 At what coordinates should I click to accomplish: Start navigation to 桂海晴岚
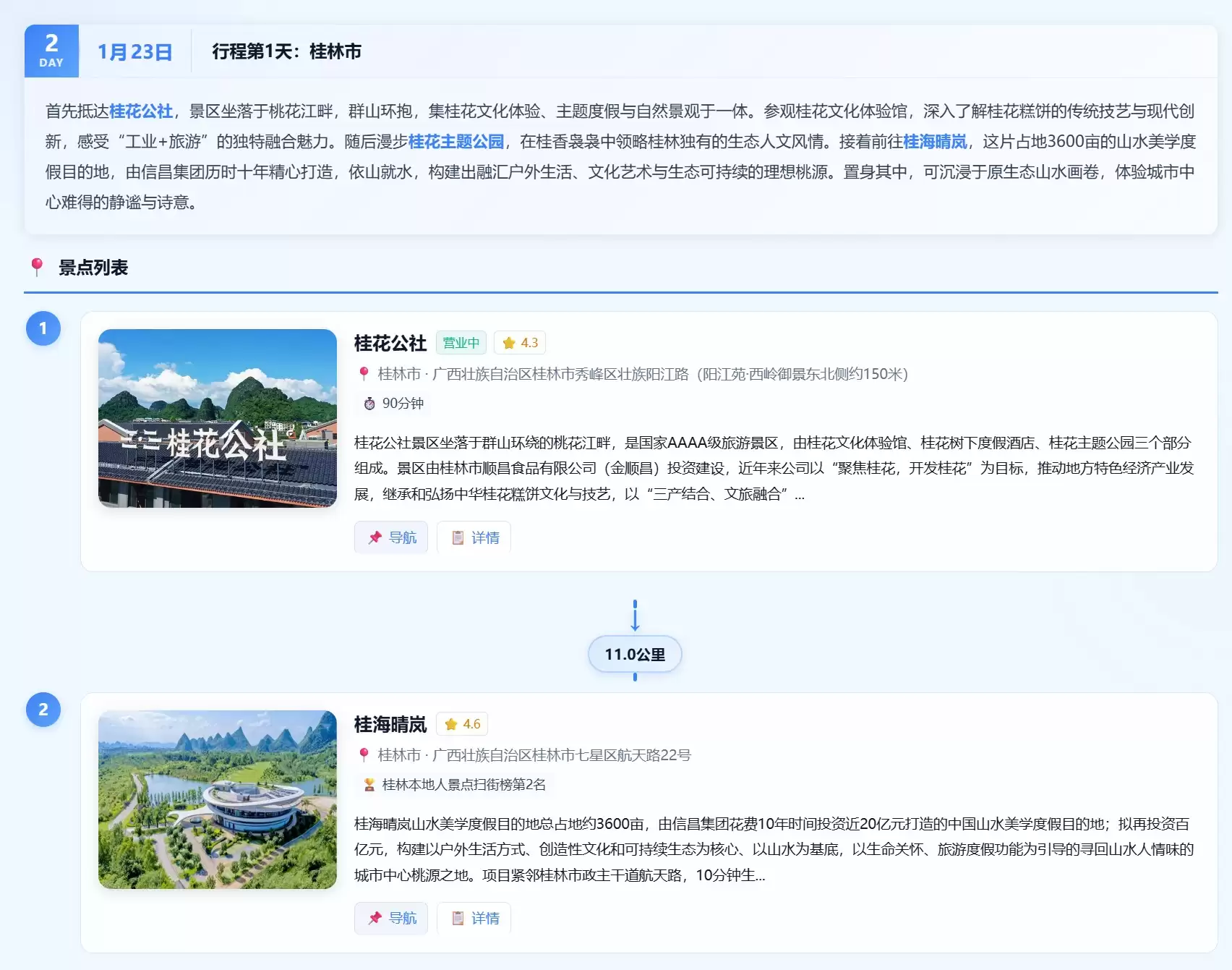coord(391,918)
